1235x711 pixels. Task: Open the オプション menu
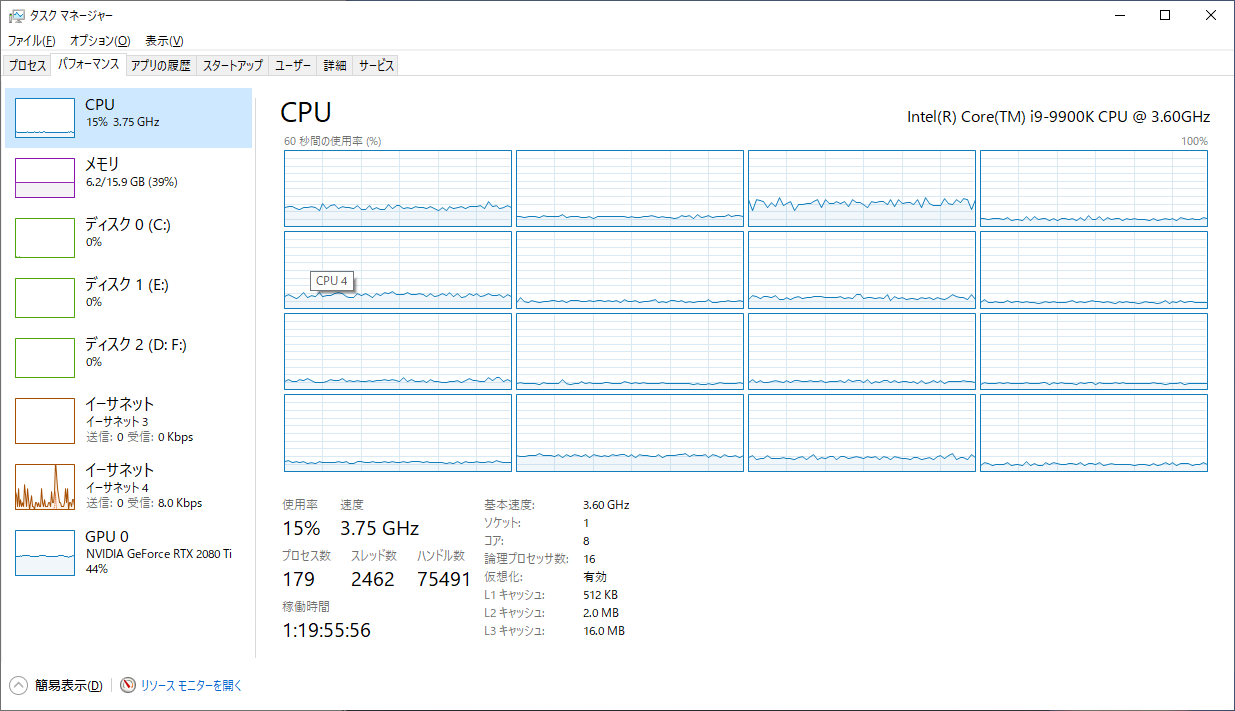tap(99, 41)
